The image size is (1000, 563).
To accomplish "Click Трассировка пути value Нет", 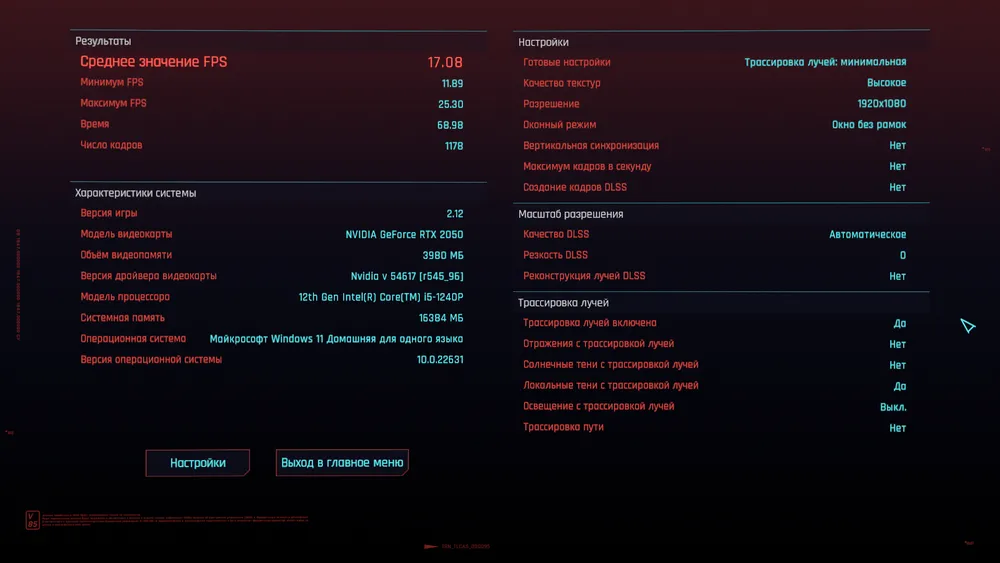I will click(x=898, y=428).
